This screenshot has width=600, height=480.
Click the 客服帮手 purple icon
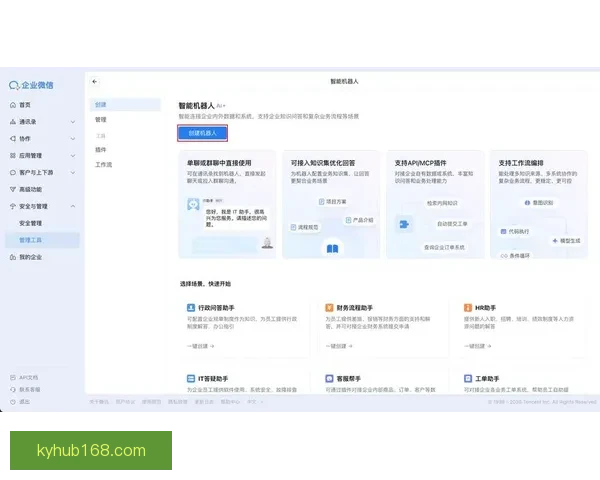(x=329, y=379)
